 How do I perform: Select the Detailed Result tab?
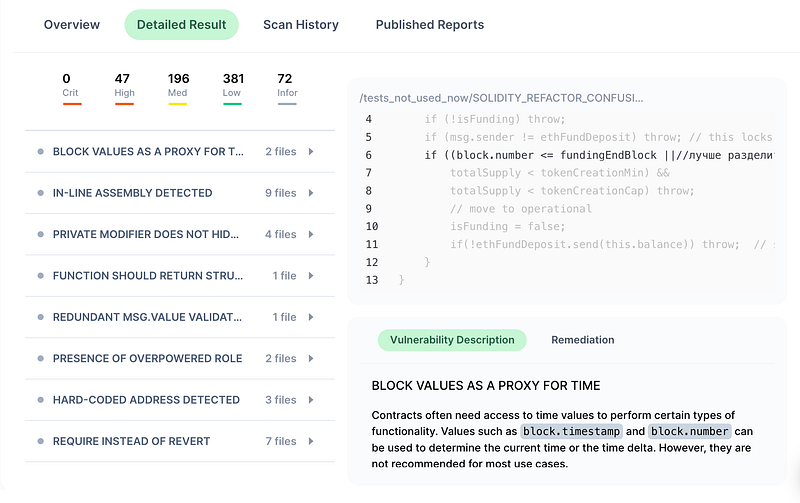[x=181, y=25]
